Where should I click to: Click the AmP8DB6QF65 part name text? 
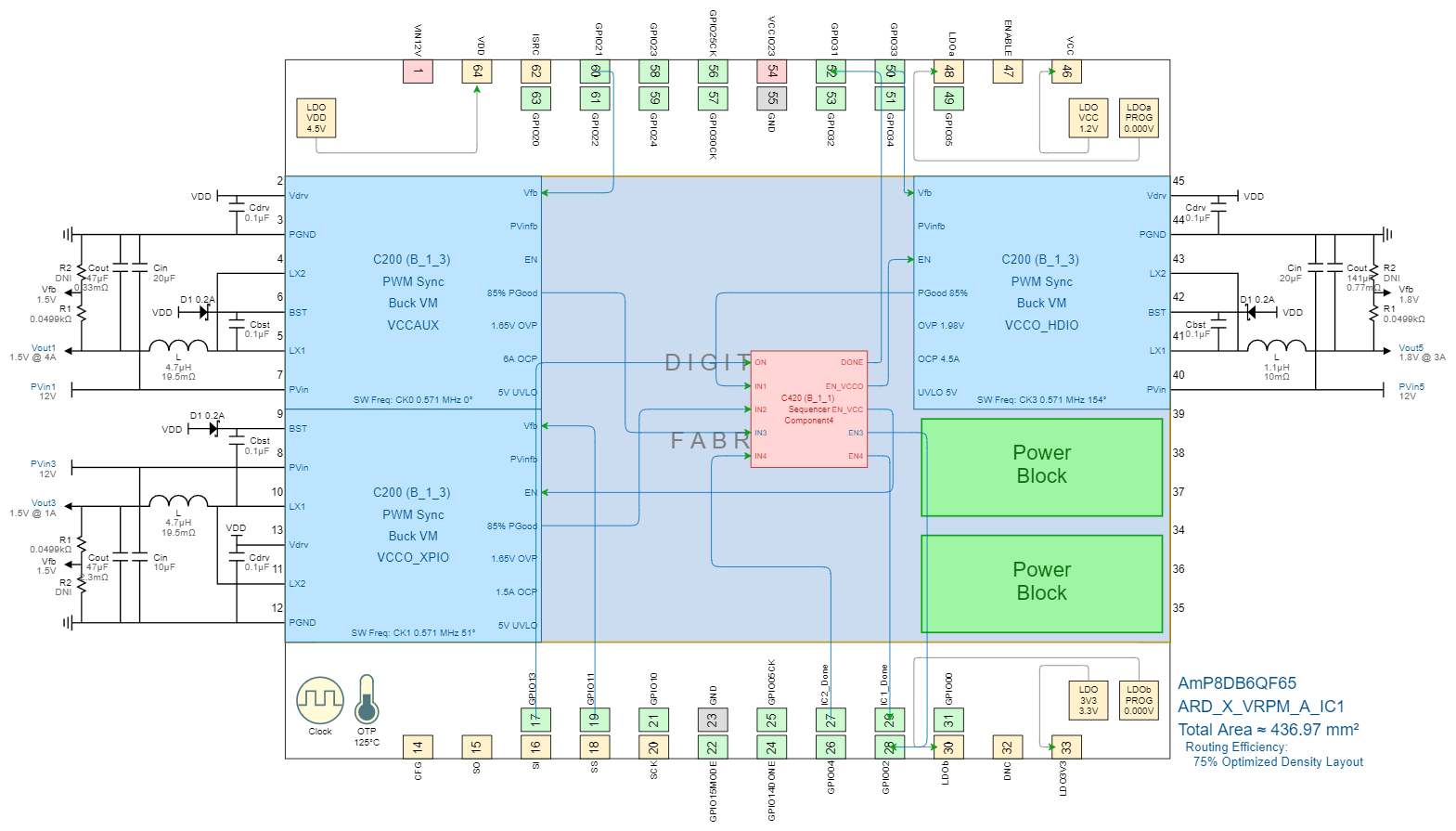[1237, 683]
